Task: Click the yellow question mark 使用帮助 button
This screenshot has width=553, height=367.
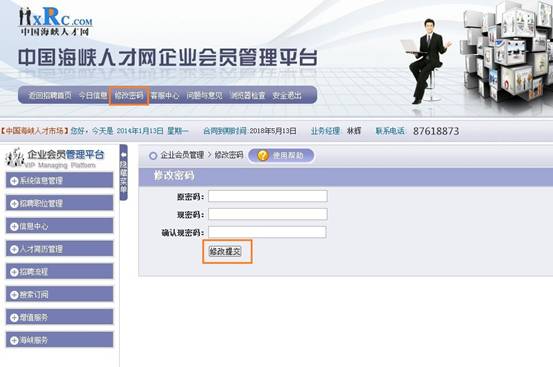Action: 281,155
